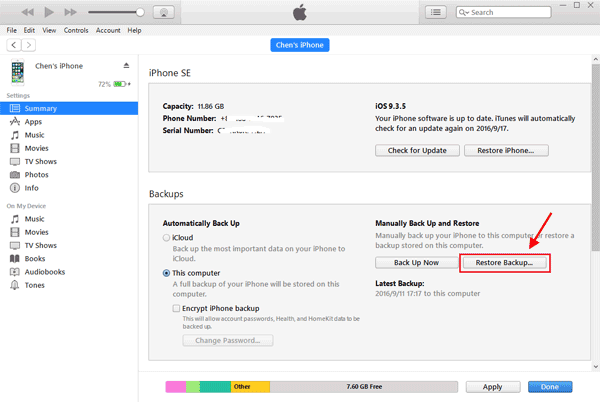Click the Phone Number label
The width and height of the screenshot is (600, 402).
[x=189, y=118]
